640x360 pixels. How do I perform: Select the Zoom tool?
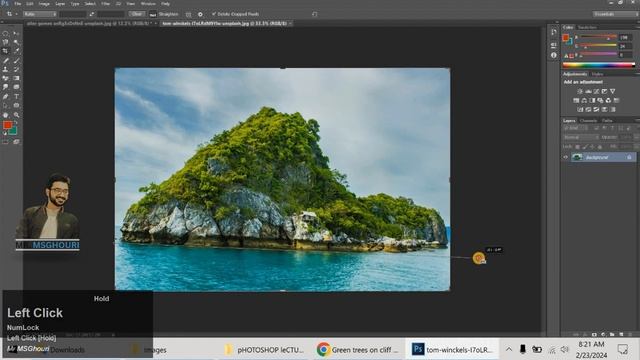coord(16,115)
